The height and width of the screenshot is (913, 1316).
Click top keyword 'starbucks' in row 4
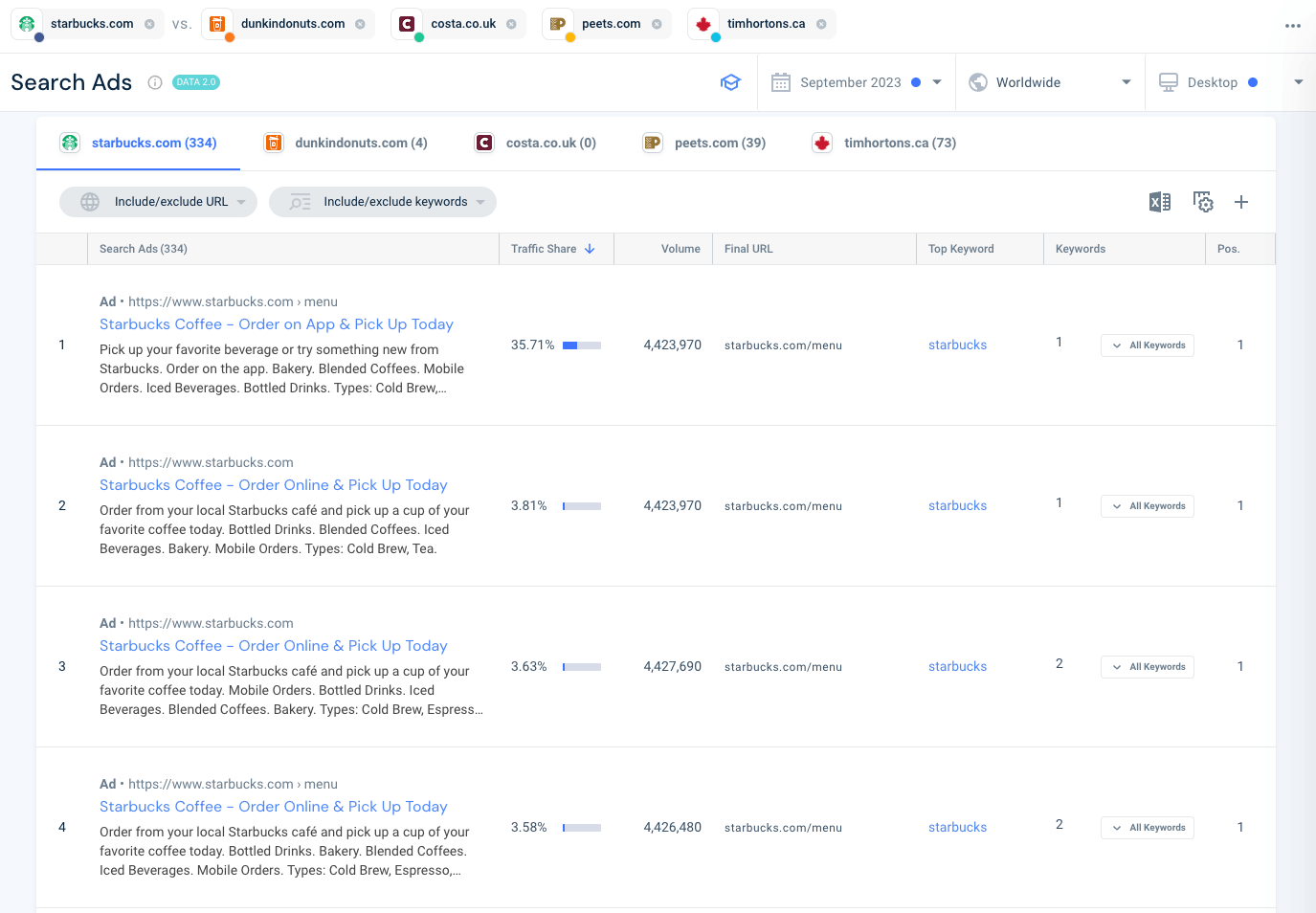(957, 828)
